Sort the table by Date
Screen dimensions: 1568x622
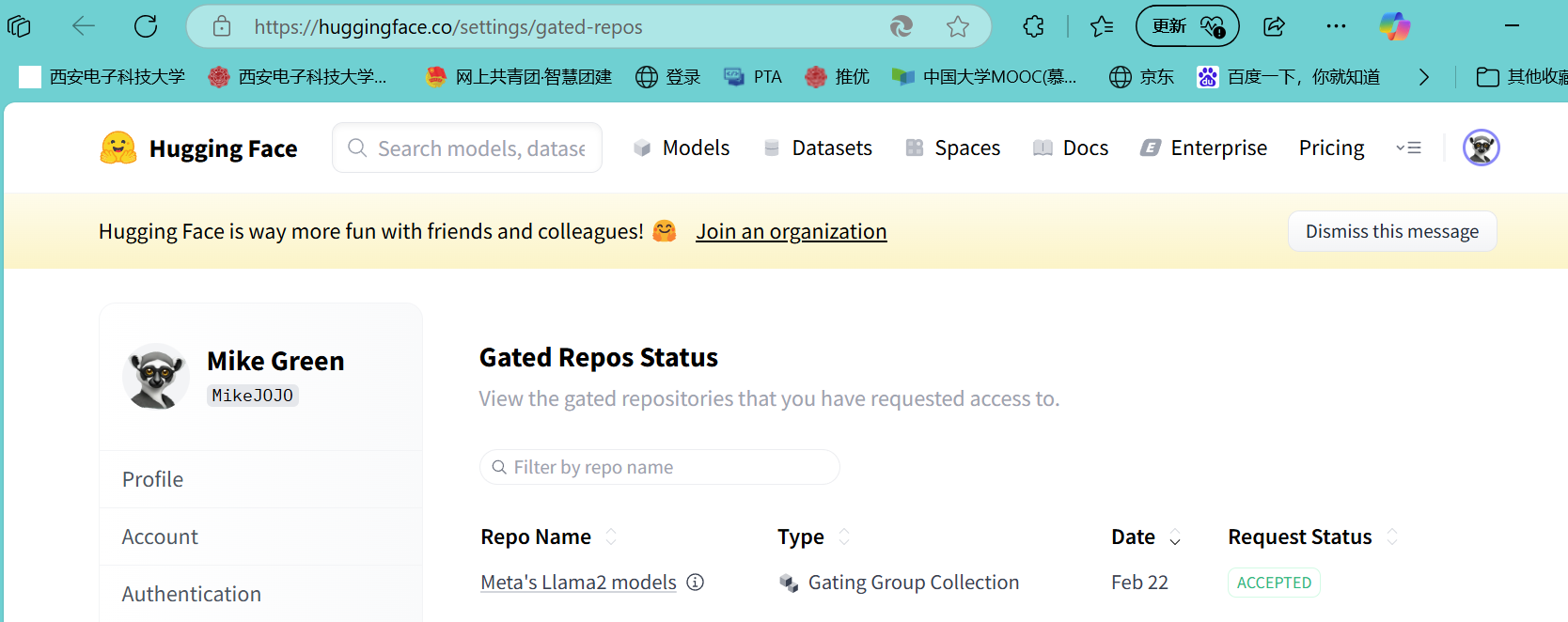pos(1175,536)
